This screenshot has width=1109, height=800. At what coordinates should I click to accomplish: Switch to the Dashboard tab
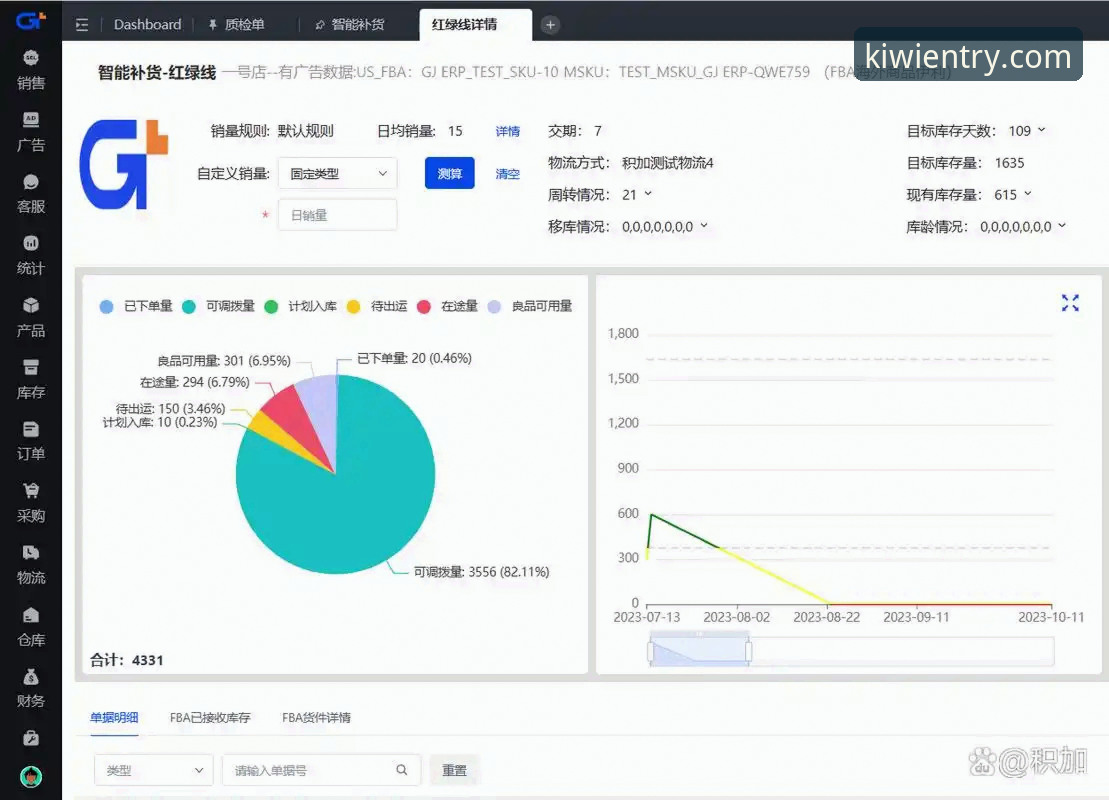coord(147,25)
